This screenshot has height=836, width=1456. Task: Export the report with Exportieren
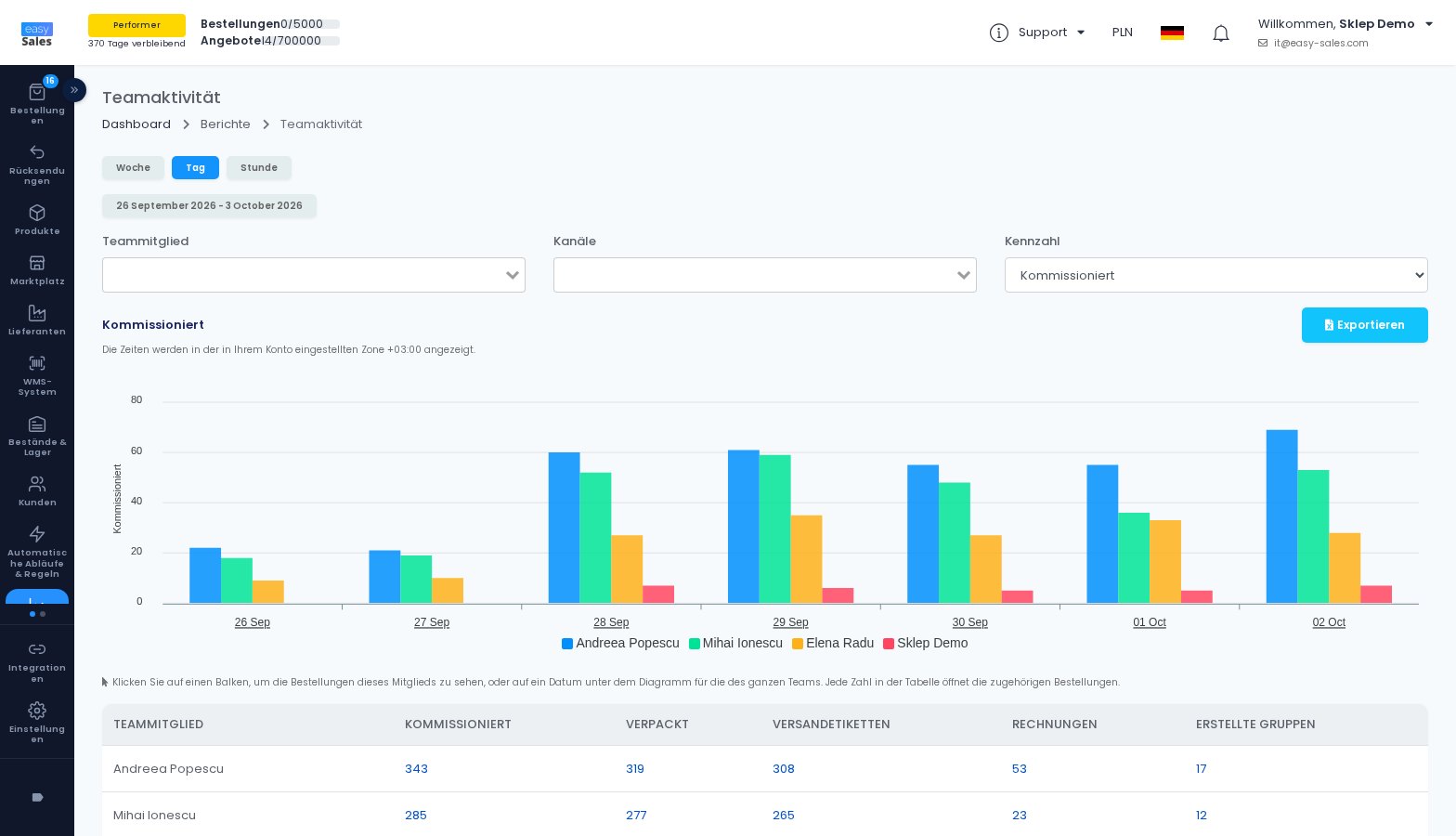pyautogui.click(x=1365, y=325)
